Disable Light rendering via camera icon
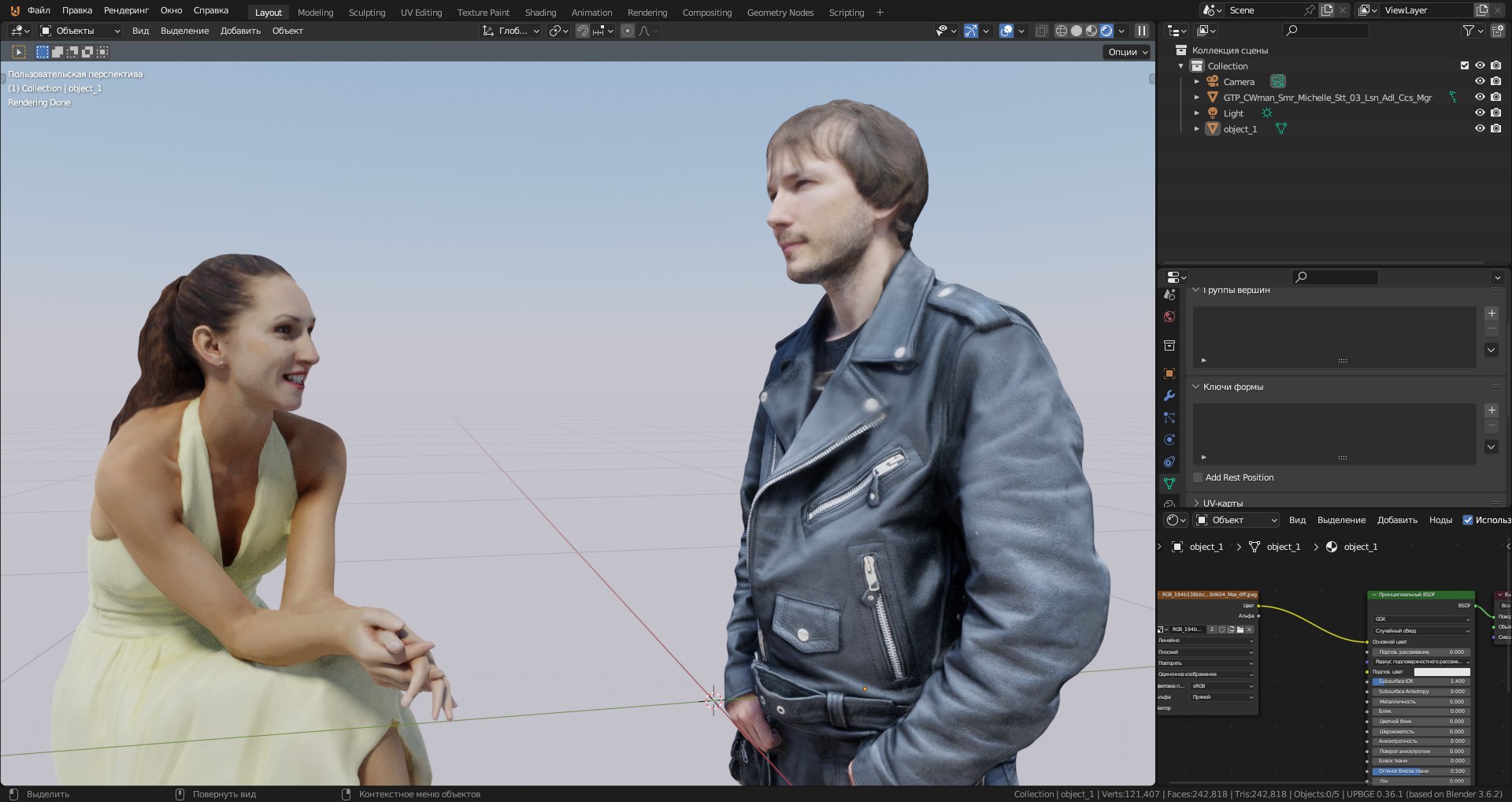The width and height of the screenshot is (1512, 802). [1495, 113]
